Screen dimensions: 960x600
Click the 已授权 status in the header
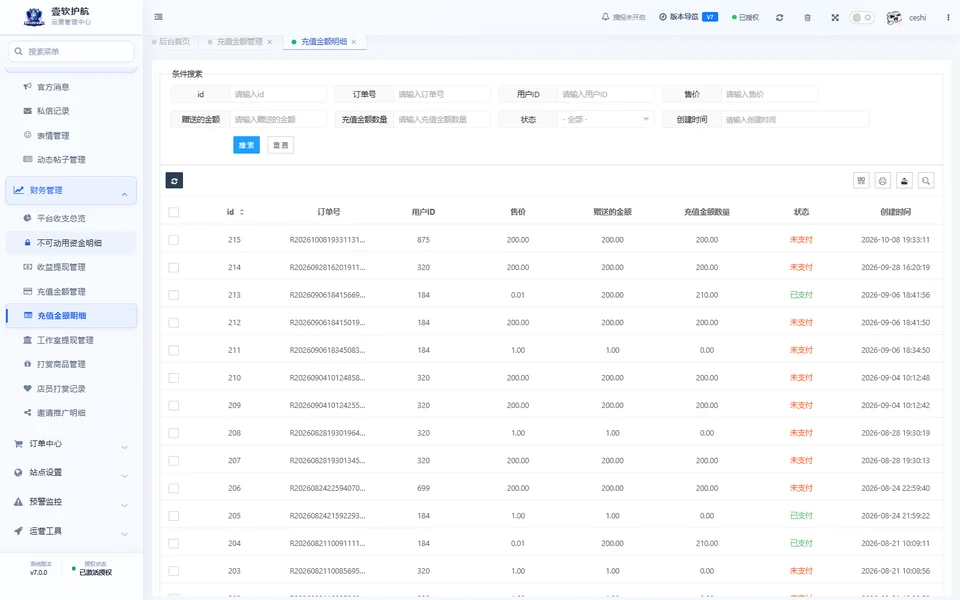point(745,18)
